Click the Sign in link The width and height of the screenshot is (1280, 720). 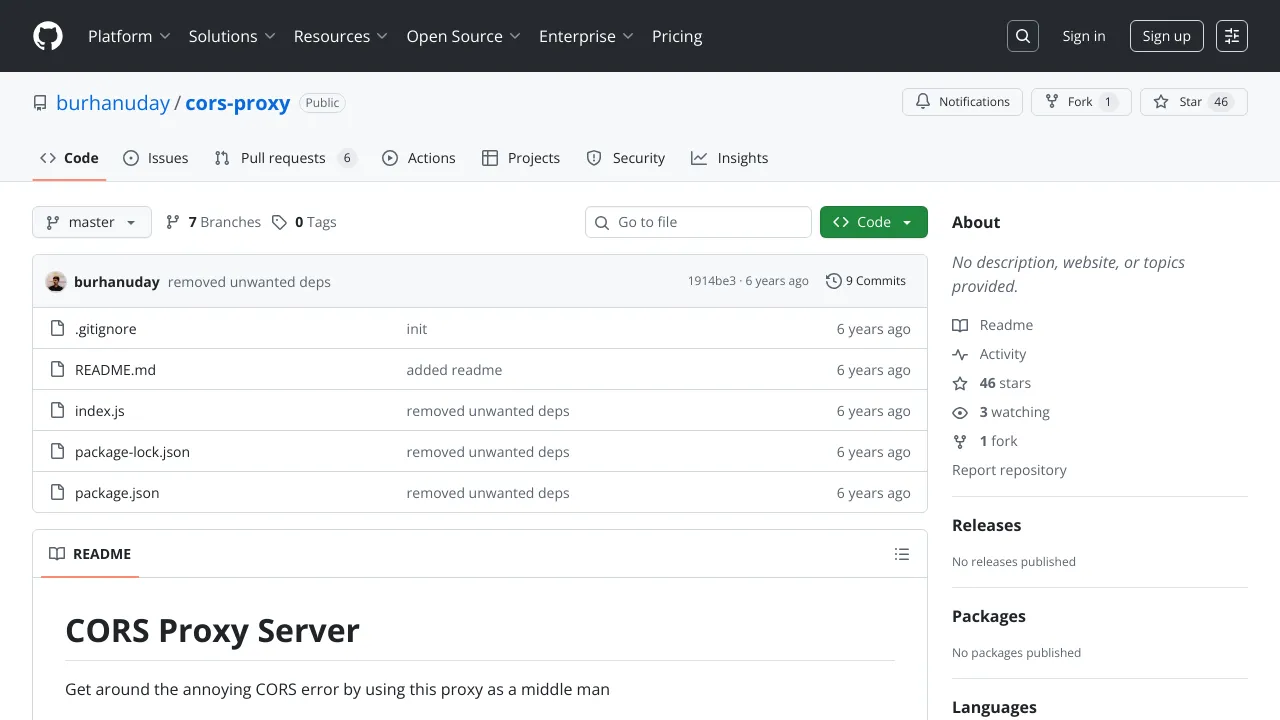(x=1084, y=36)
